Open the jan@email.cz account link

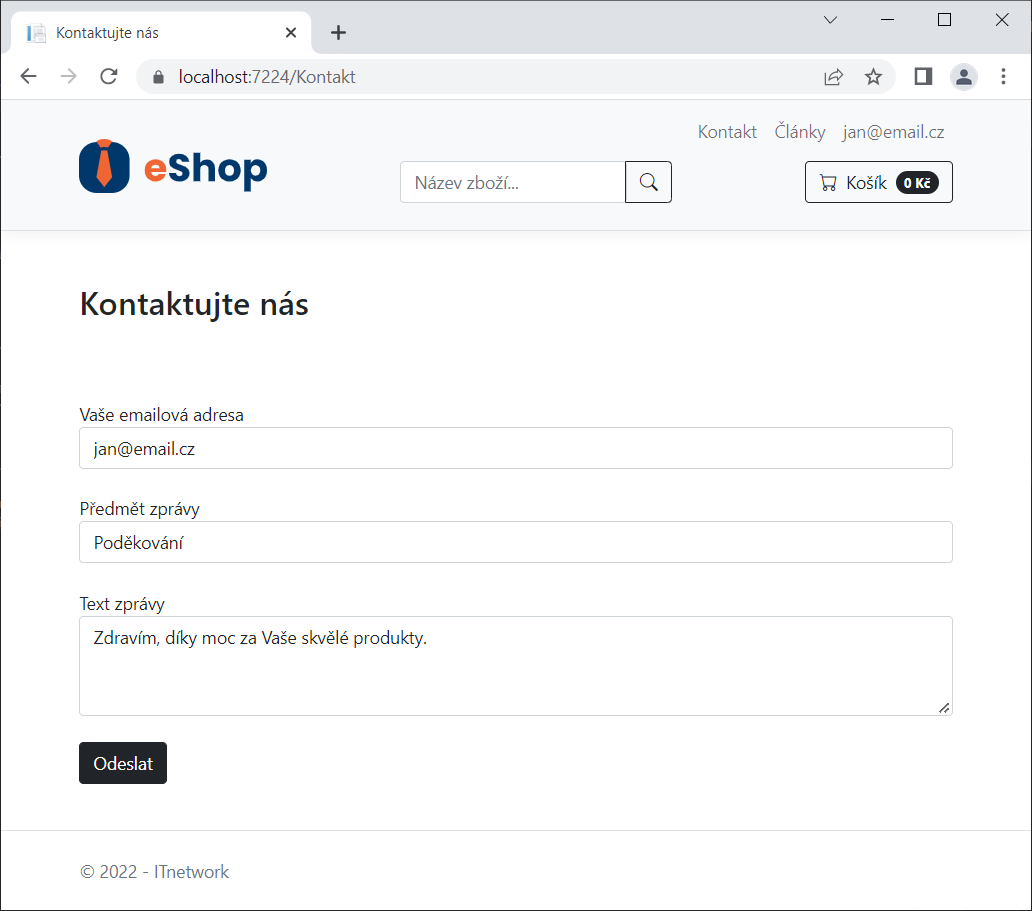(x=893, y=132)
